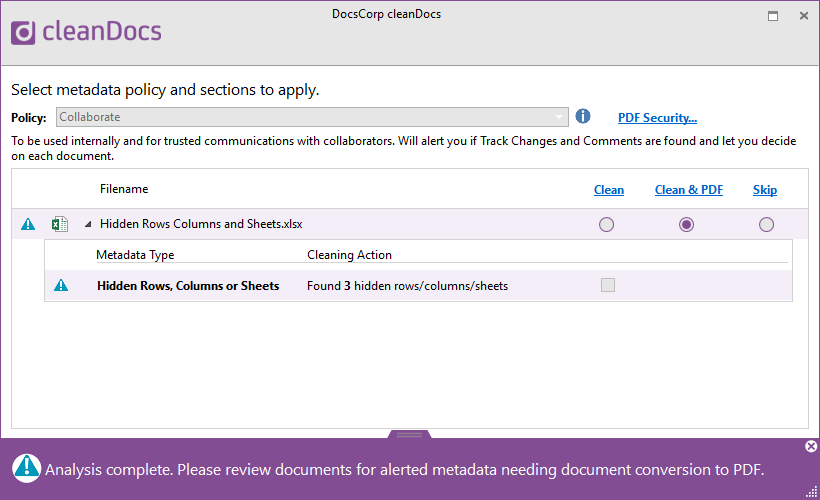Click the warning icon beside Hidden Rows, Columns or Sheets
This screenshot has height=500, width=820.
[x=61, y=285]
